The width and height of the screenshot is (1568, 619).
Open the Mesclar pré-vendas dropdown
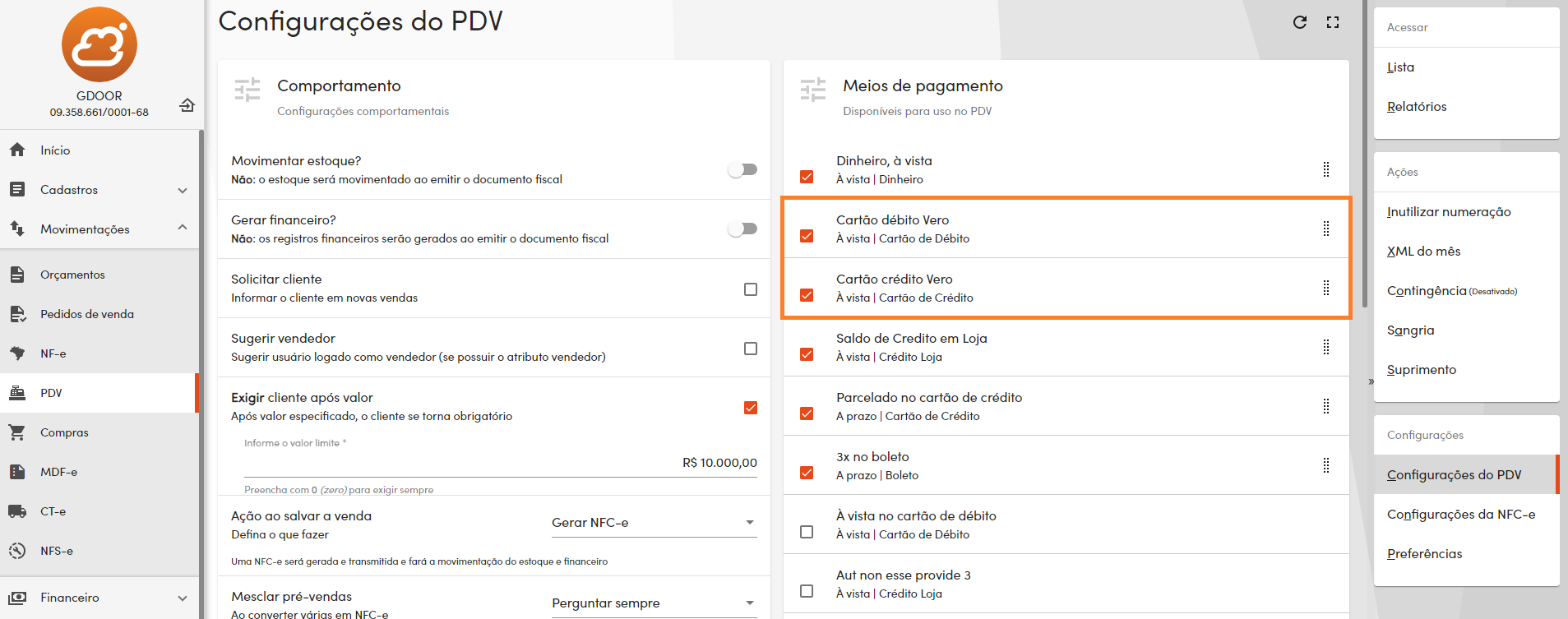tap(654, 603)
